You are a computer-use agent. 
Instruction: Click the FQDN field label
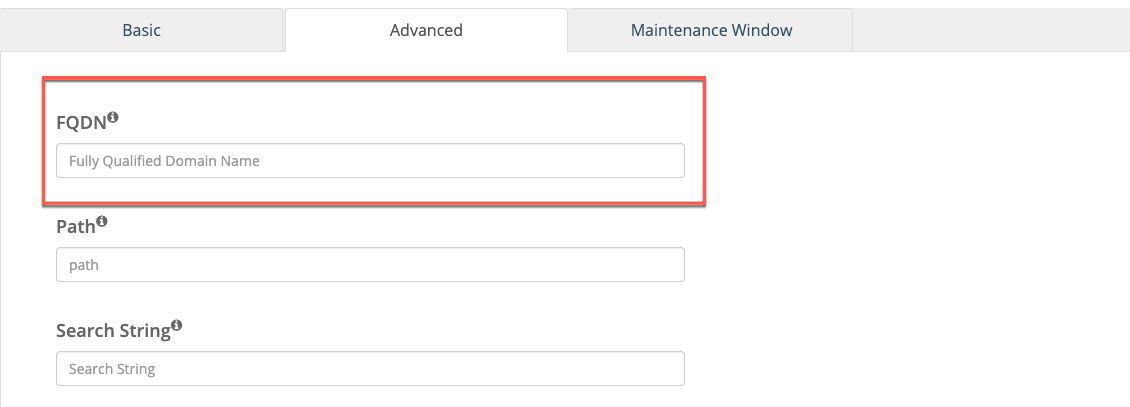tap(81, 122)
